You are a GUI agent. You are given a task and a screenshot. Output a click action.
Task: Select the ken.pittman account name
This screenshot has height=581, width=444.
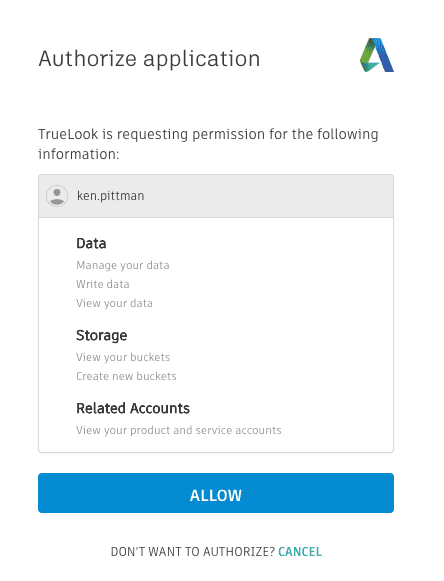(110, 196)
